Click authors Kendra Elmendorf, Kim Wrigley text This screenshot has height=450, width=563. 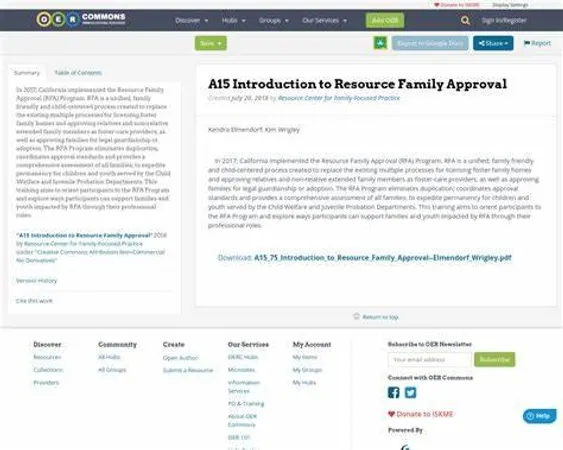[x=253, y=130]
